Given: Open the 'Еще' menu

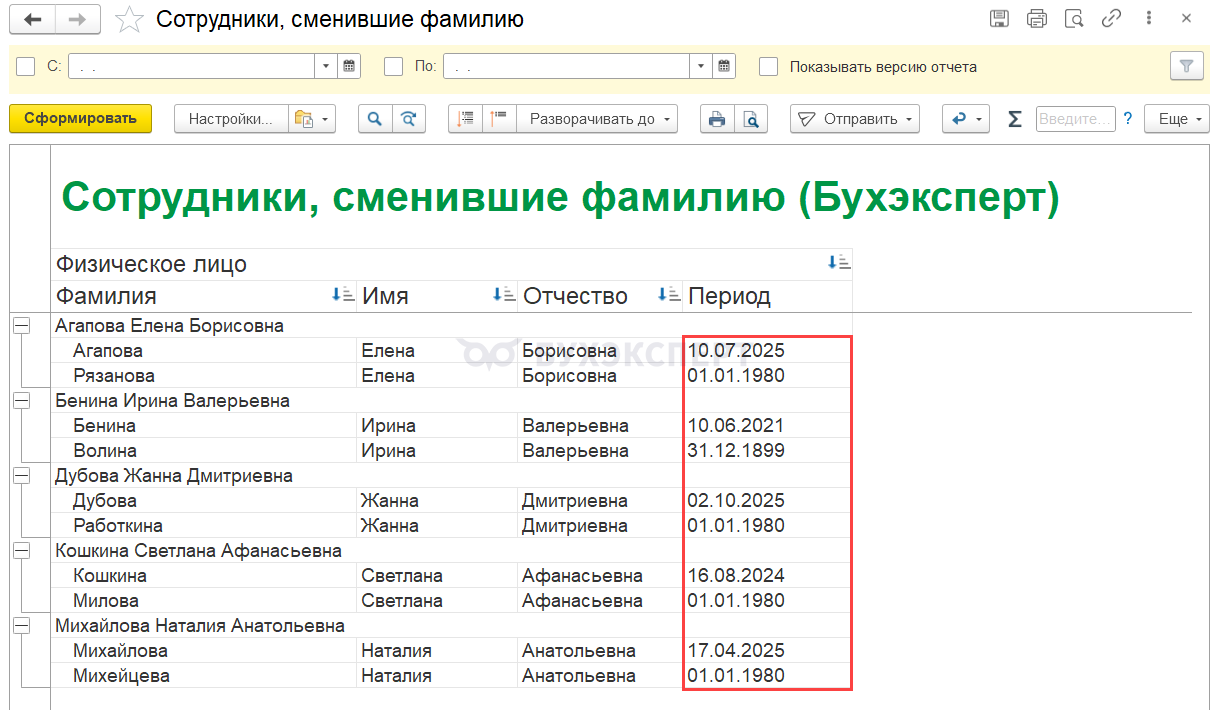Looking at the screenshot, I should pos(1177,119).
